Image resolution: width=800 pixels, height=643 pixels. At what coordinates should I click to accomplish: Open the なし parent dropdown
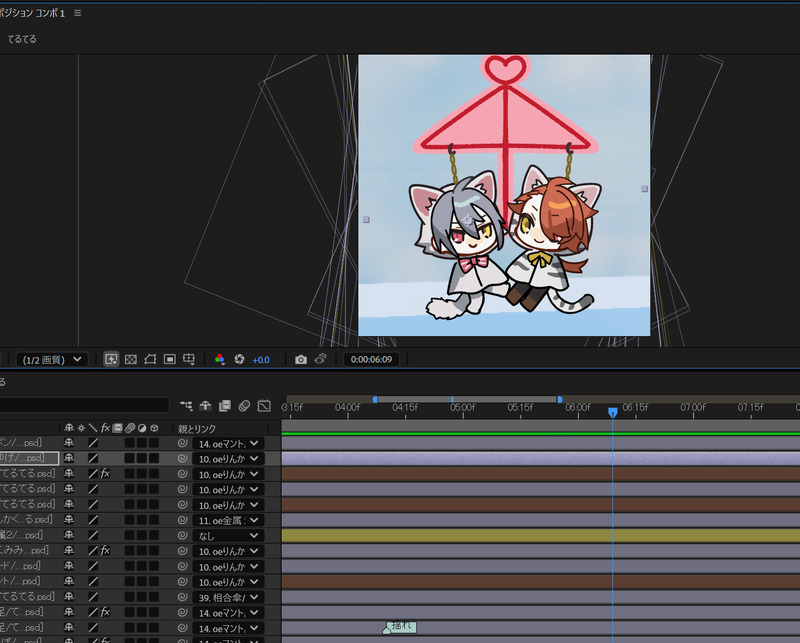click(228, 536)
